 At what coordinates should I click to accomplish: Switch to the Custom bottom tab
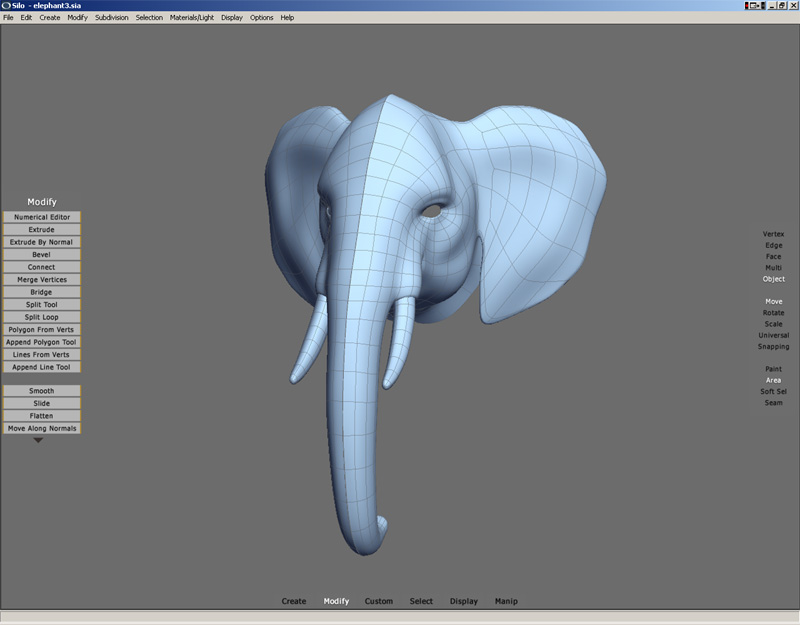point(379,601)
